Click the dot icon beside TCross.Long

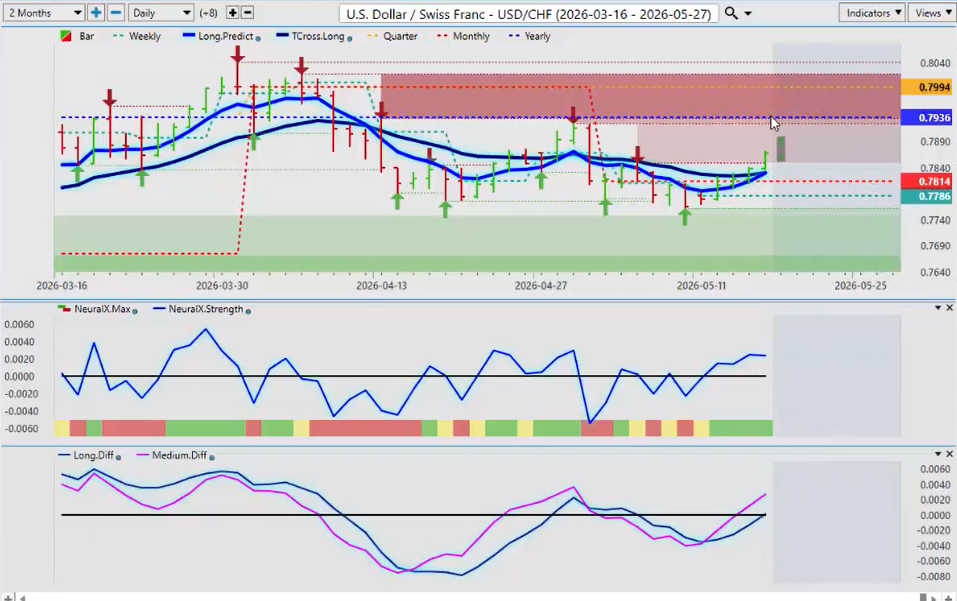click(349, 38)
